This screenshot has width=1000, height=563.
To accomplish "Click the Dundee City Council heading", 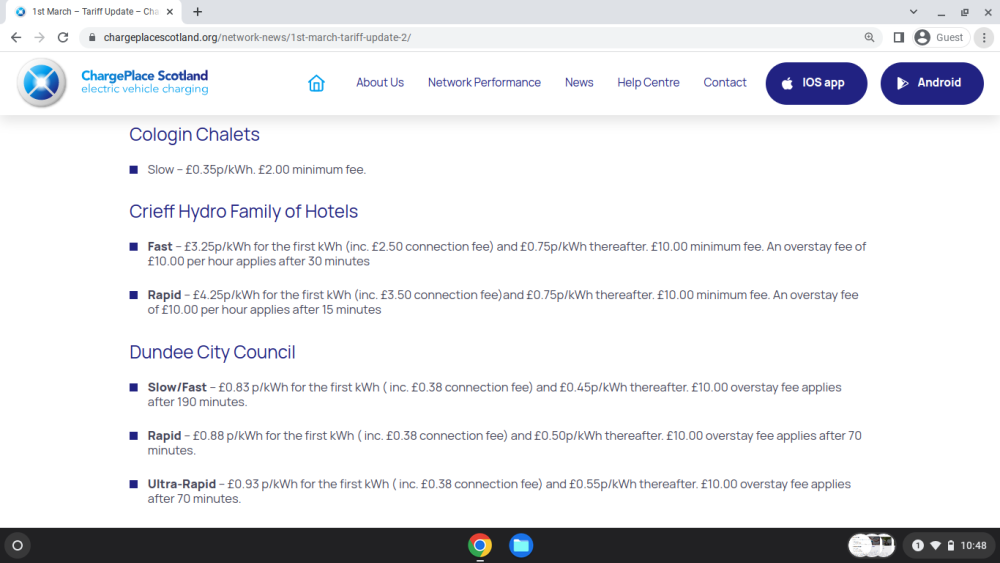I will pos(212,352).
